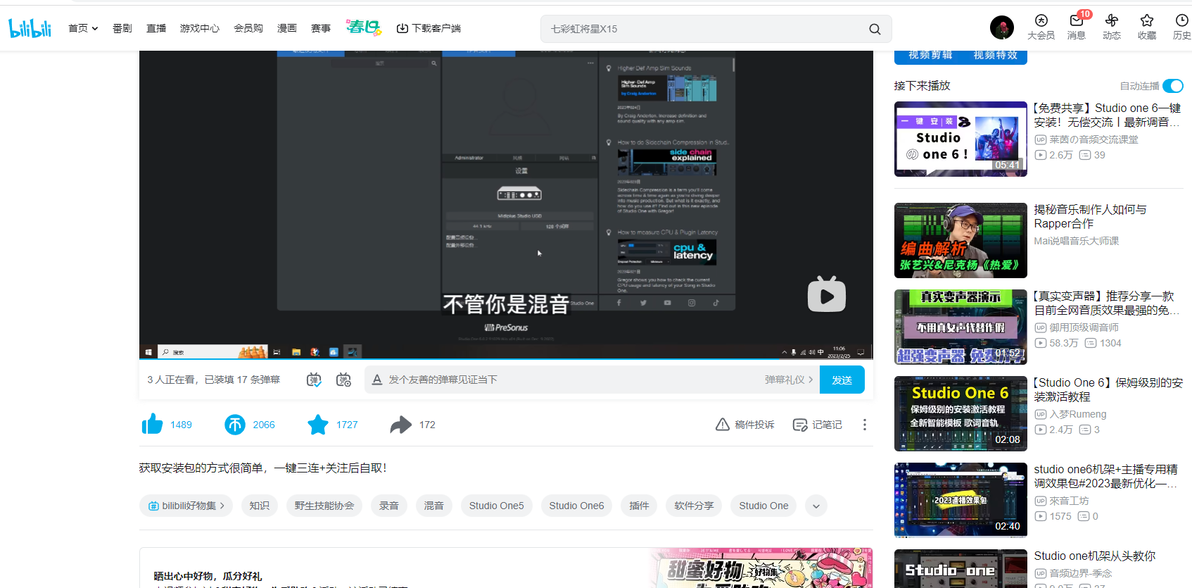1192x588 pixels.
Task: Open 赛事 in the header
Action: click(320, 28)
